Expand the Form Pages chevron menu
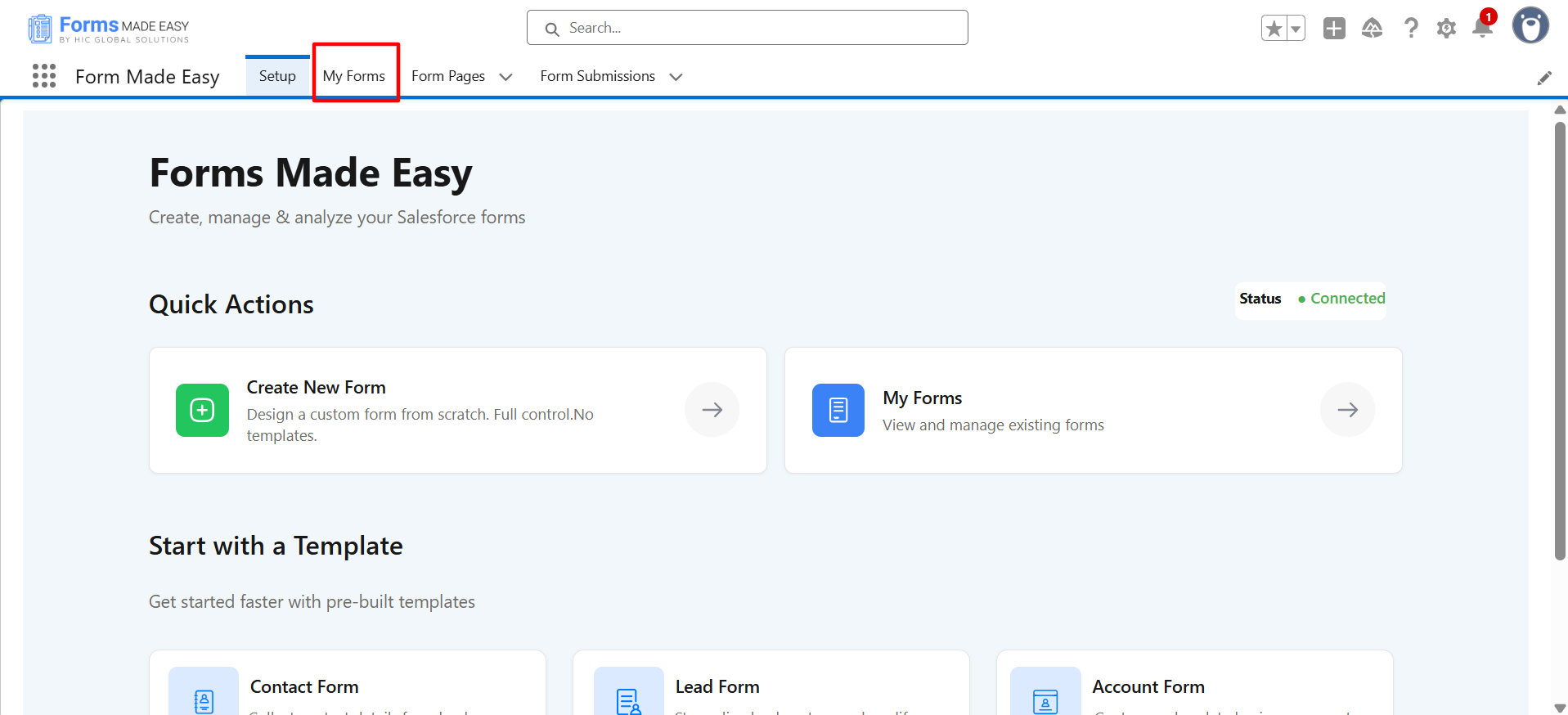 505,77
